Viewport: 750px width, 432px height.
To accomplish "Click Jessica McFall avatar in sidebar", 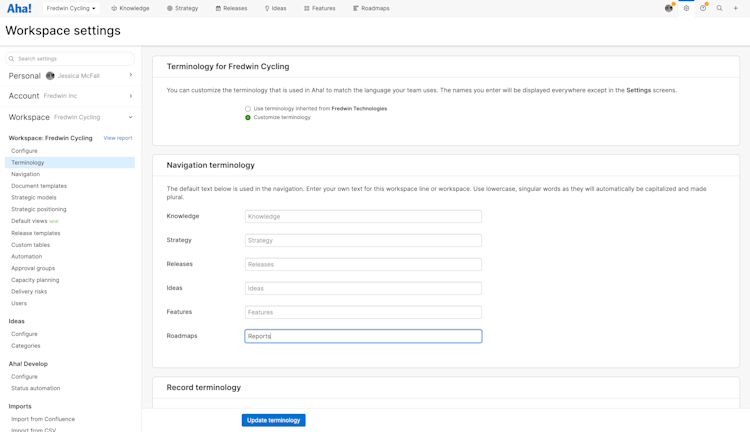I will 50,76.
